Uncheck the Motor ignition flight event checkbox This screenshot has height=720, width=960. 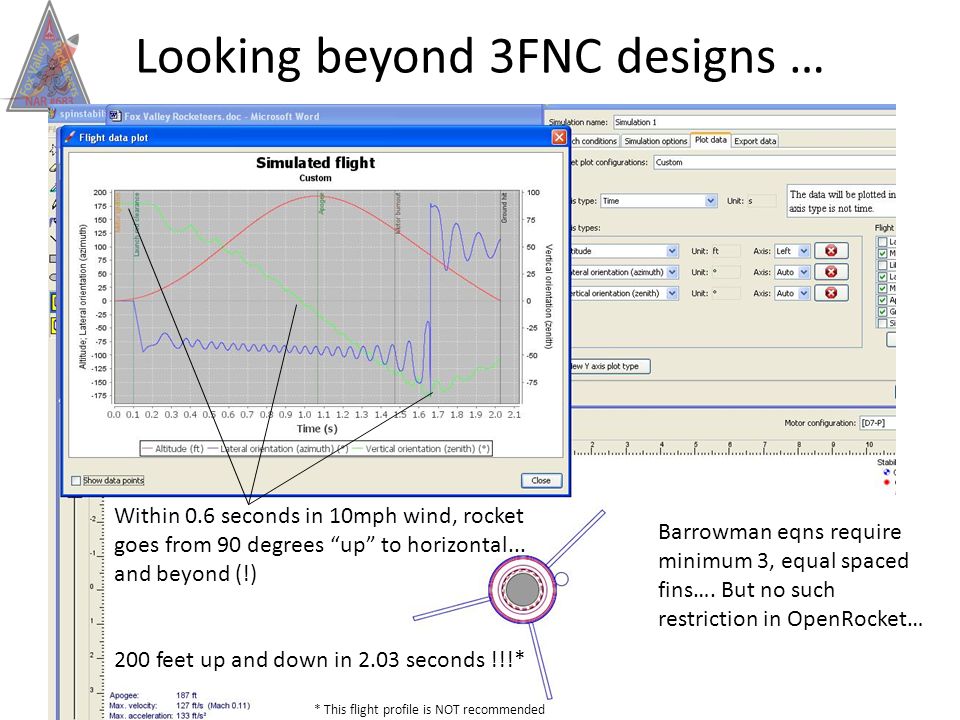tap(882, 253)
